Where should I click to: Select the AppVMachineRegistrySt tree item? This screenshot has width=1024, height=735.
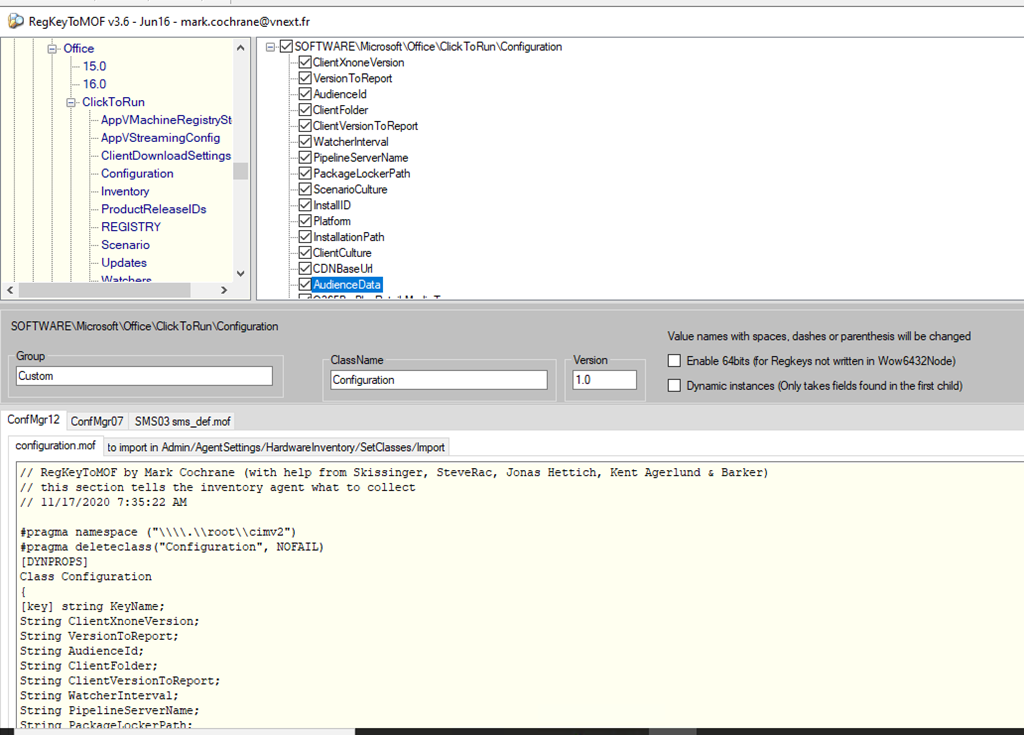click(166, 120)
